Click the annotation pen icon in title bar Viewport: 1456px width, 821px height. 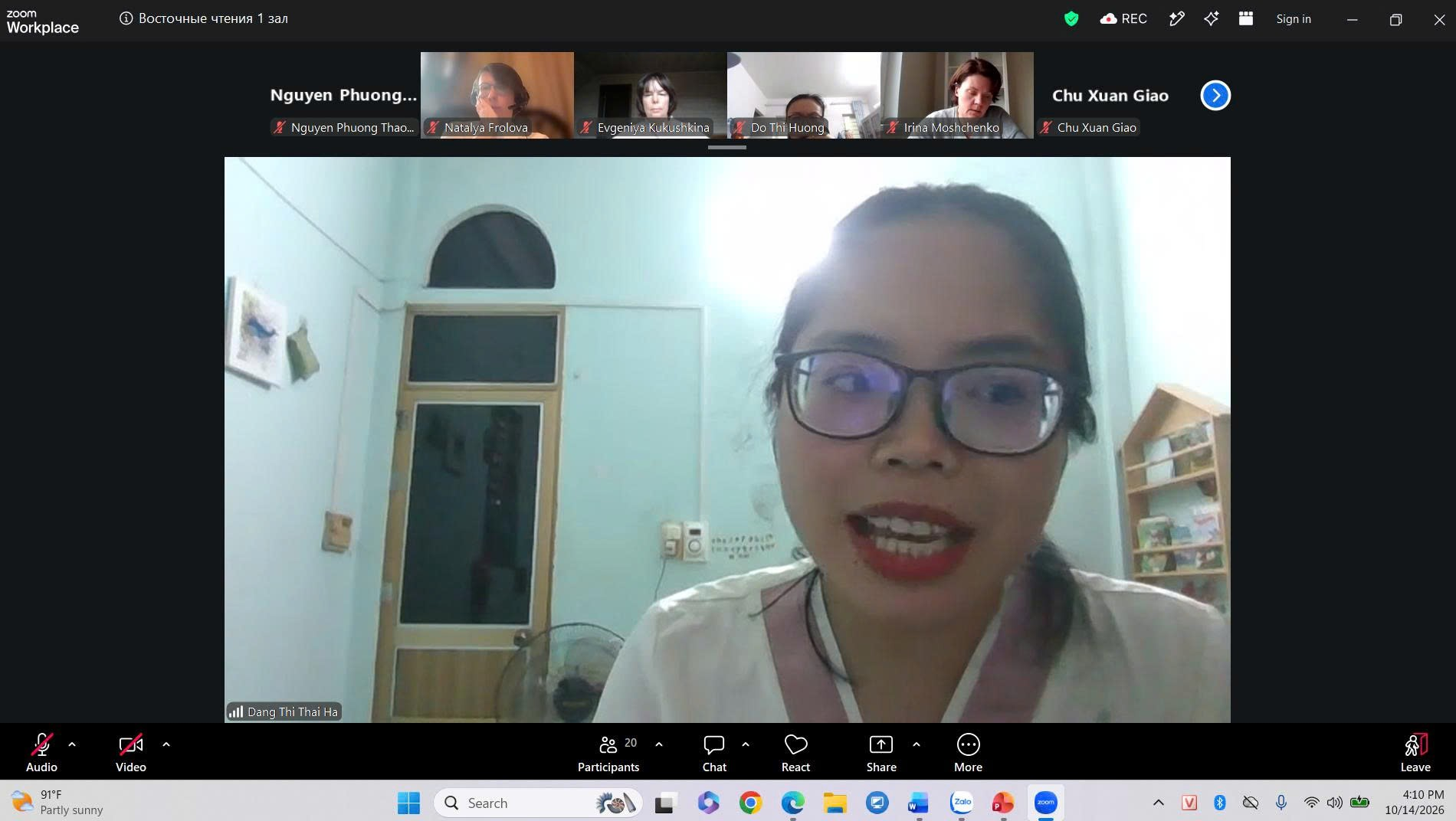[1176, 18]
